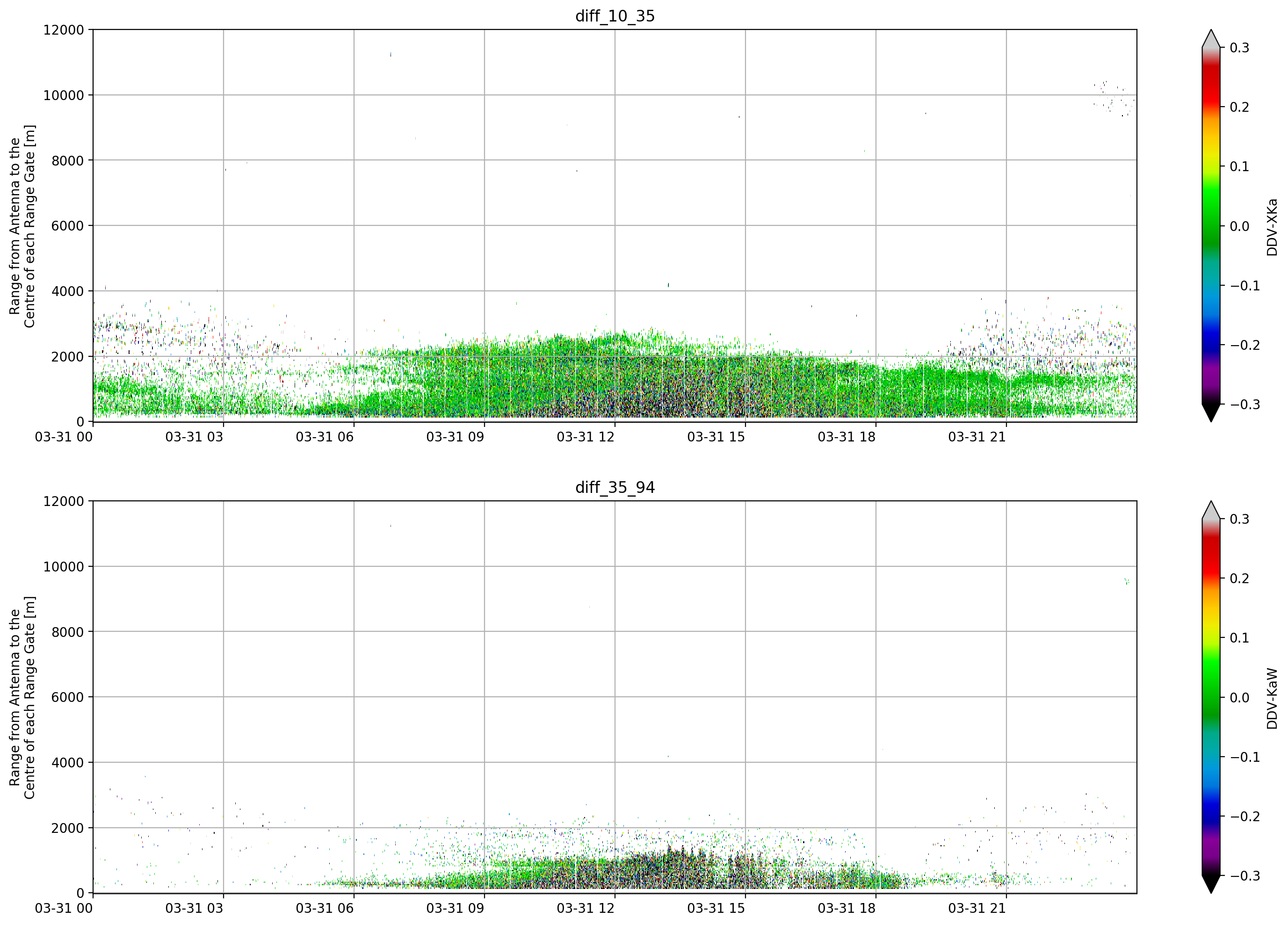This screenshot has height=925, width=1288.
Task: Click the 0.2 tick on DDV-KaW colorbar
Action: [x=1239, y=578]
